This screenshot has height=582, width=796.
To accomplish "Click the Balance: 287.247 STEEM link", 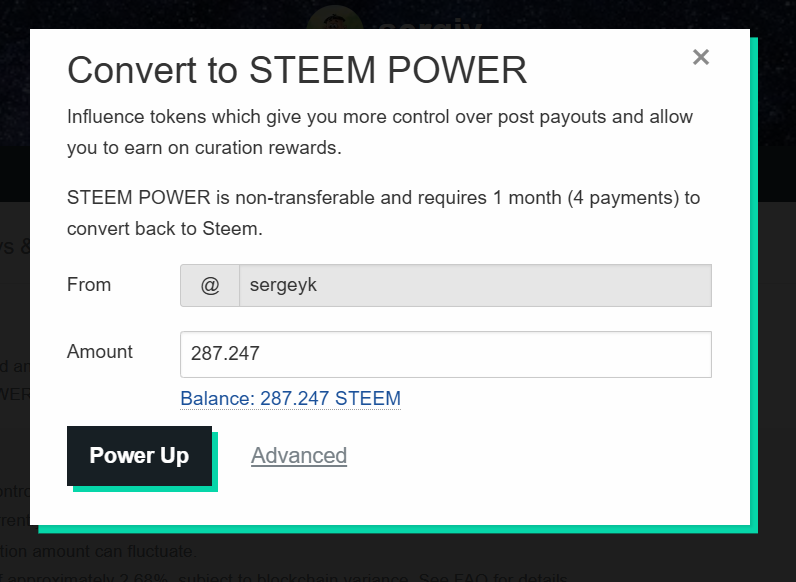I will [x=290, y=398].
